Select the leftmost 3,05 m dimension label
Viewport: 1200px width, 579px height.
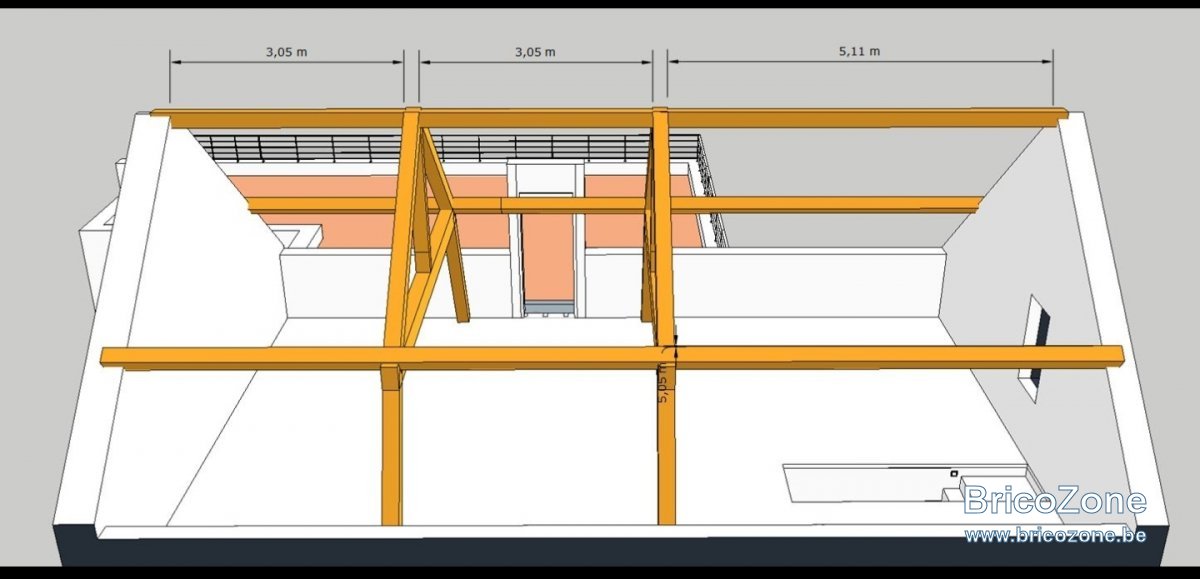[286, 52]
